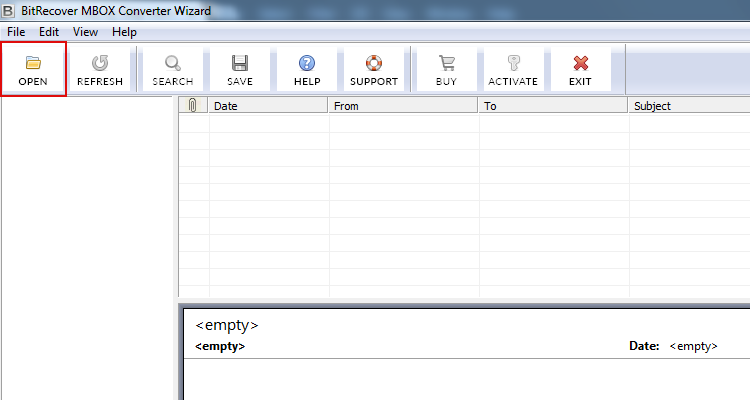This screenshot has height=400, width=750.
Task: Click the BitRecover app icon in title bar
Action: click(x=8, y=10)
